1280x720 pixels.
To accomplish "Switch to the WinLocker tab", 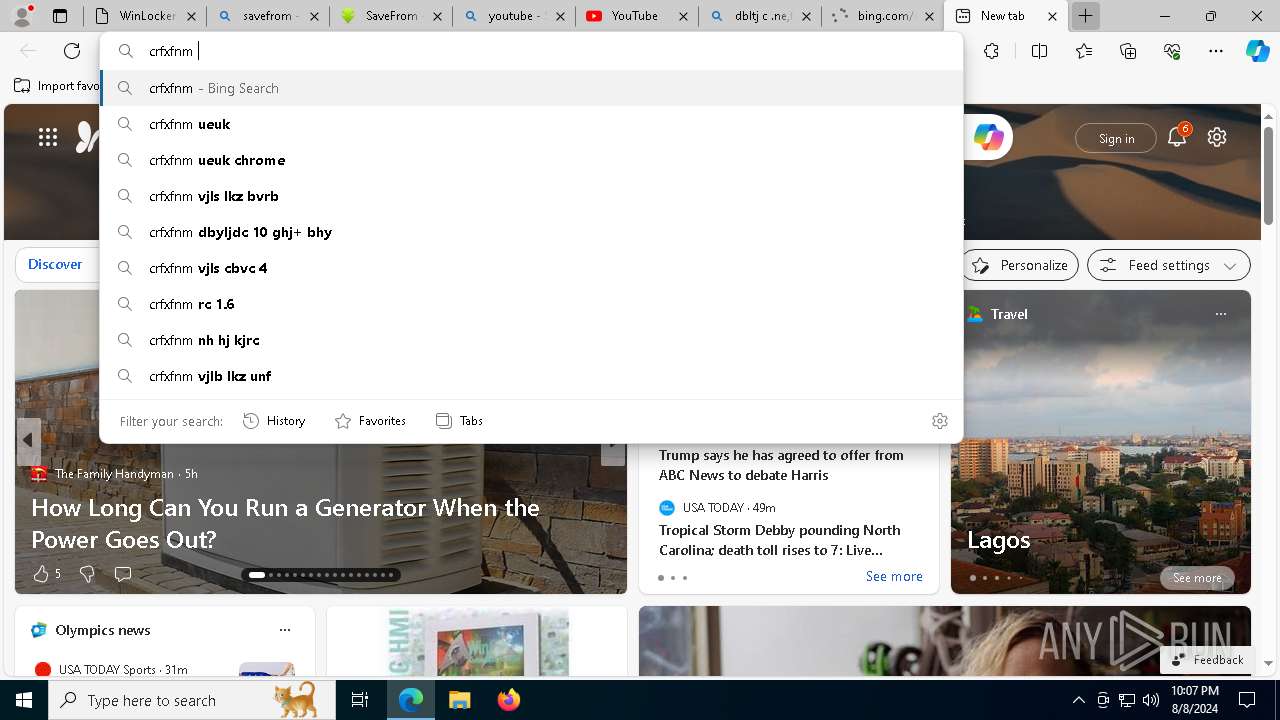I will coord(145,16).
